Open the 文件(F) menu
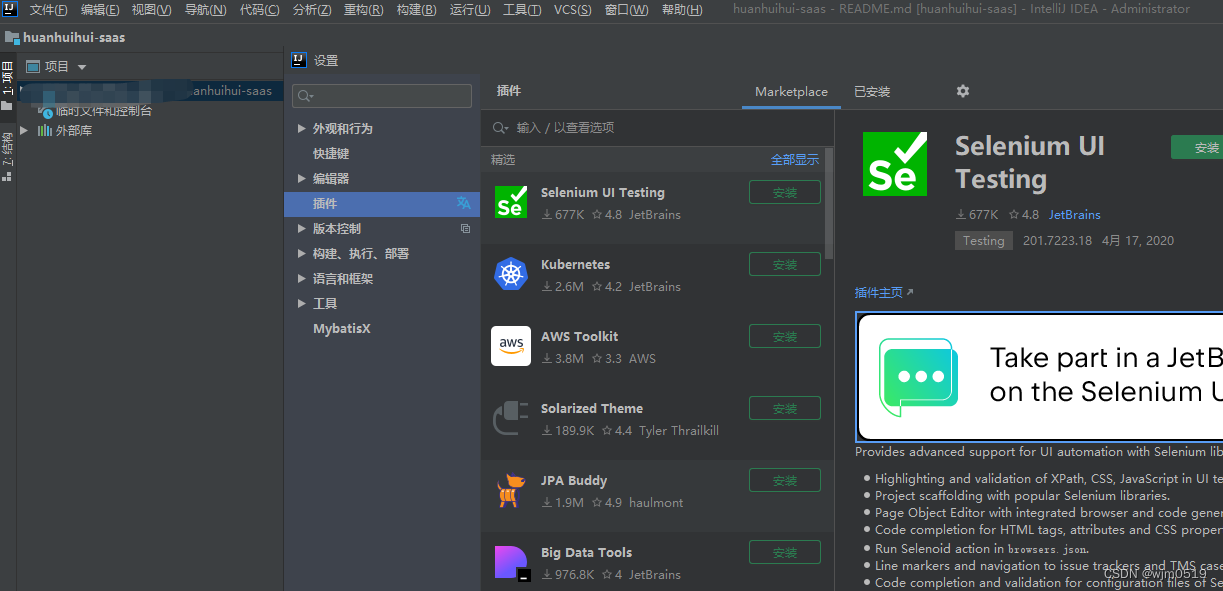Image resolution: width=1223 pixels, height=591 pixels. click(x=49, y=10)
